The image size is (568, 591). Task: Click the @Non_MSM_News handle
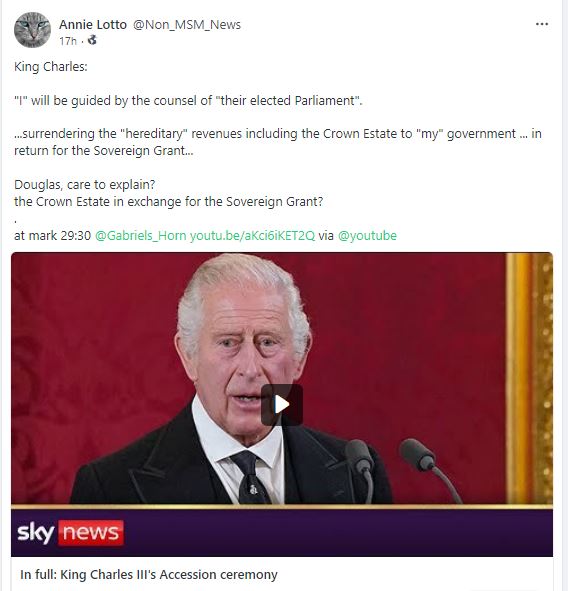coord(187,24)
